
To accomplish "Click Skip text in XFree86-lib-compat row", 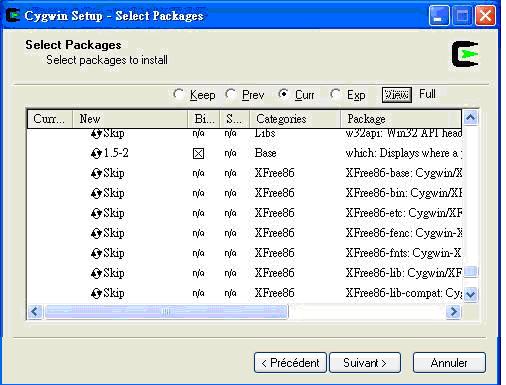I will (114, 293).
